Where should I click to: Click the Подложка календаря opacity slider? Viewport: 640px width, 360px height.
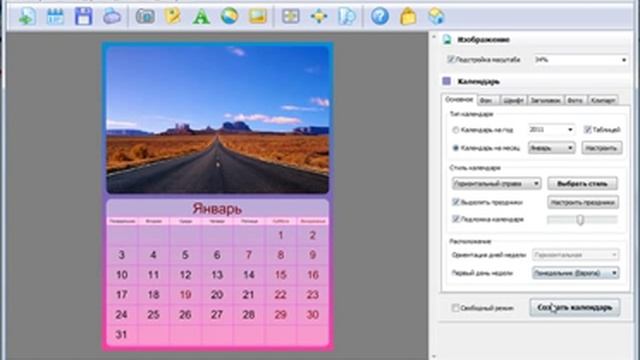click(582, 220)
